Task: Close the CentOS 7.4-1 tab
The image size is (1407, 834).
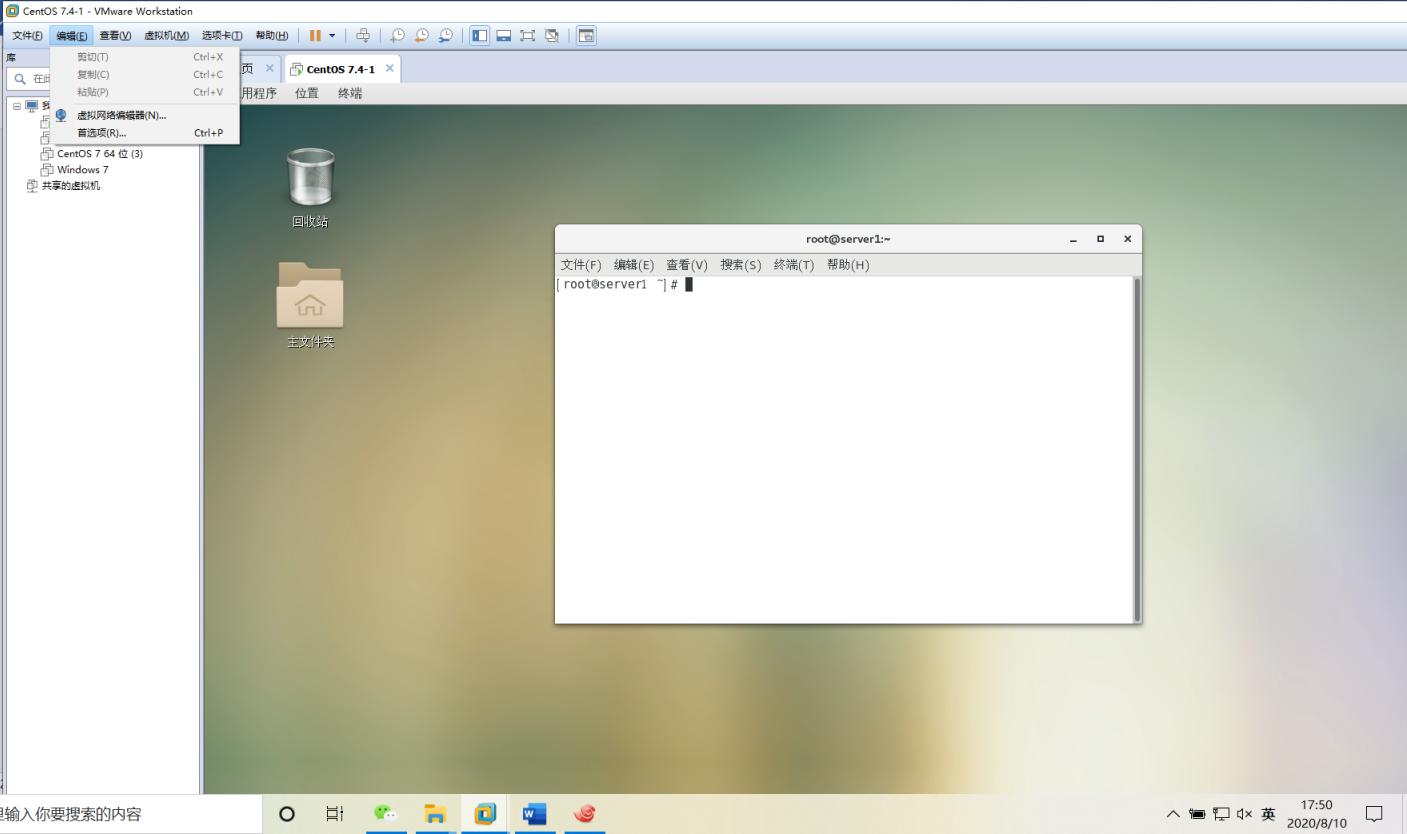Action: point(389,69)
